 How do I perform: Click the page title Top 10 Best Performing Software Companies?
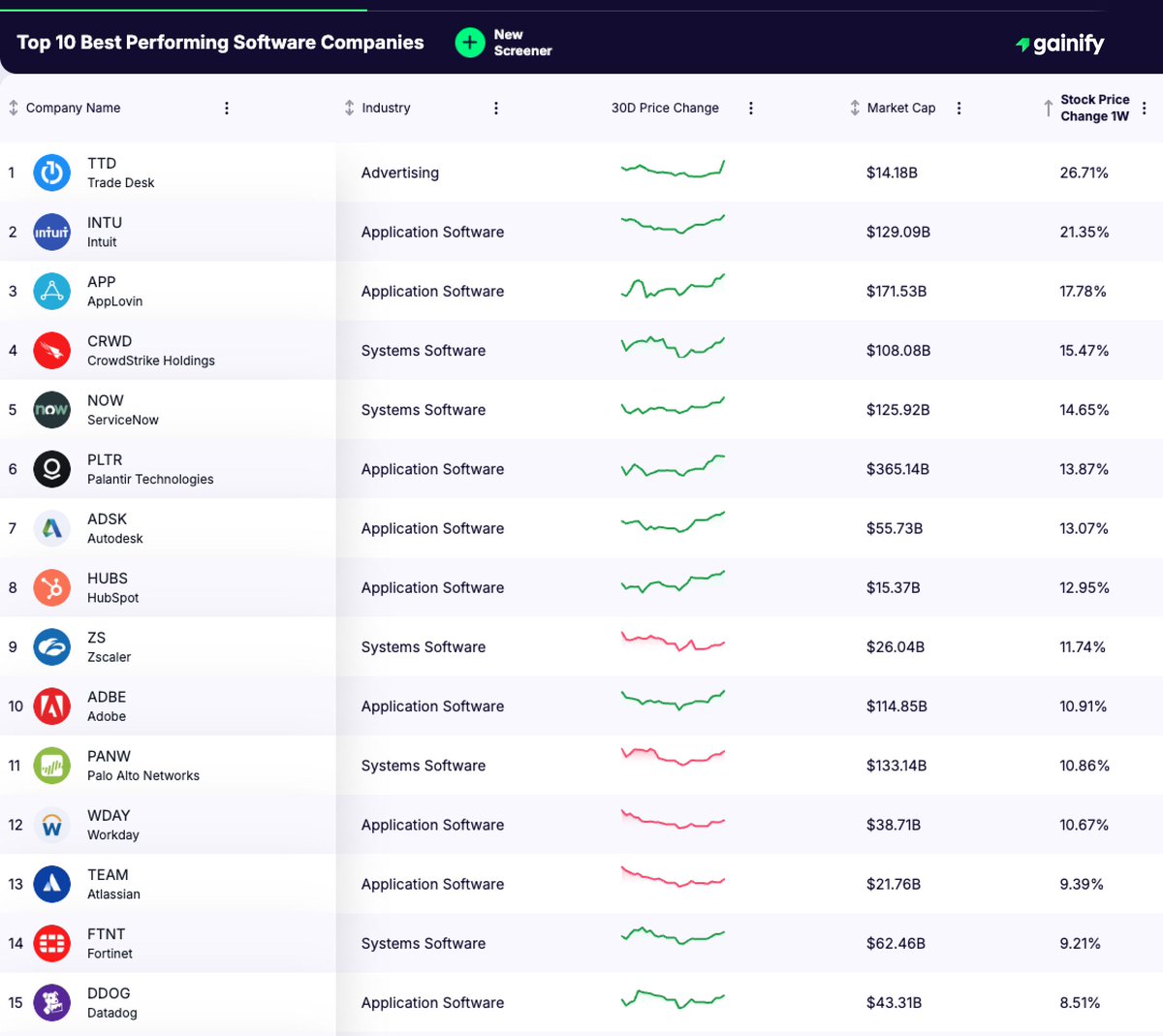click(x=220, y=43)
